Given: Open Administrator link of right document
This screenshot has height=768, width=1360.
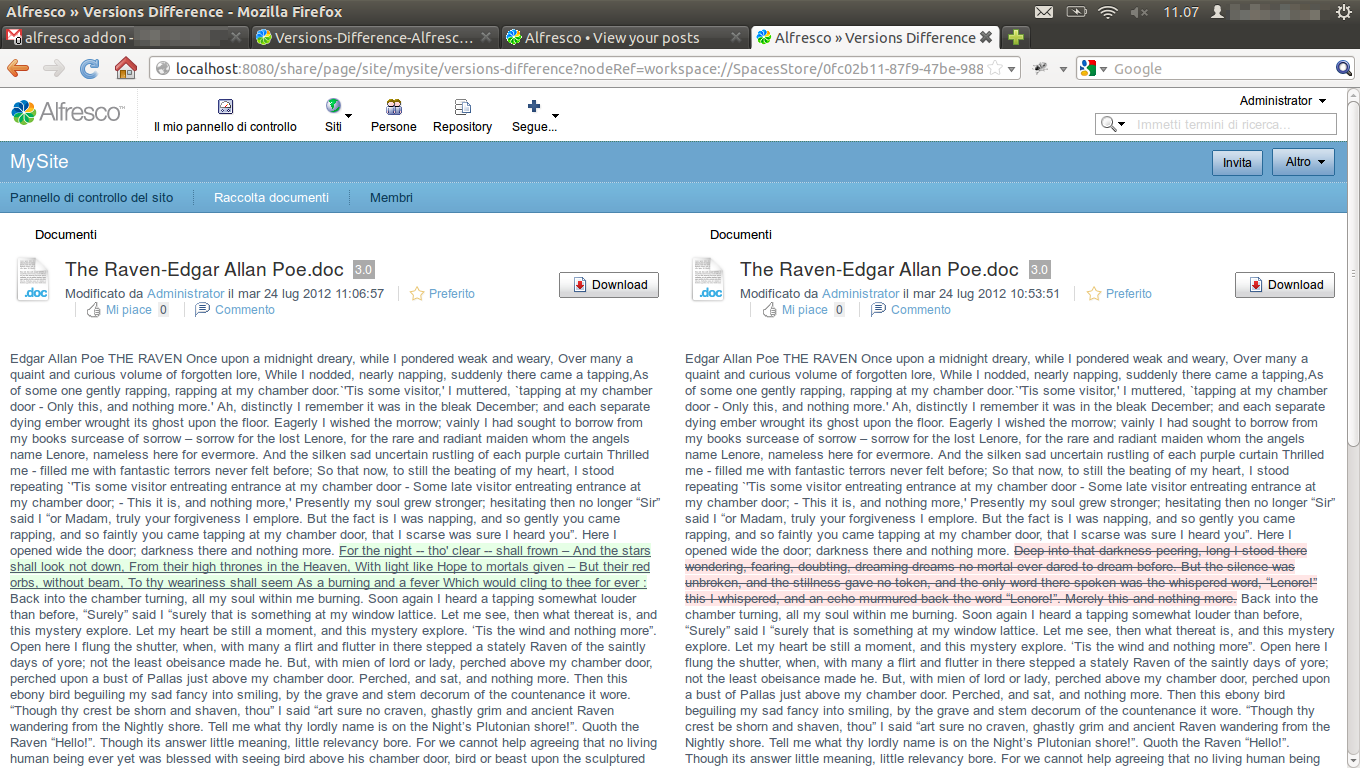Looking at the screenshot, I should [x=861, y=294].
